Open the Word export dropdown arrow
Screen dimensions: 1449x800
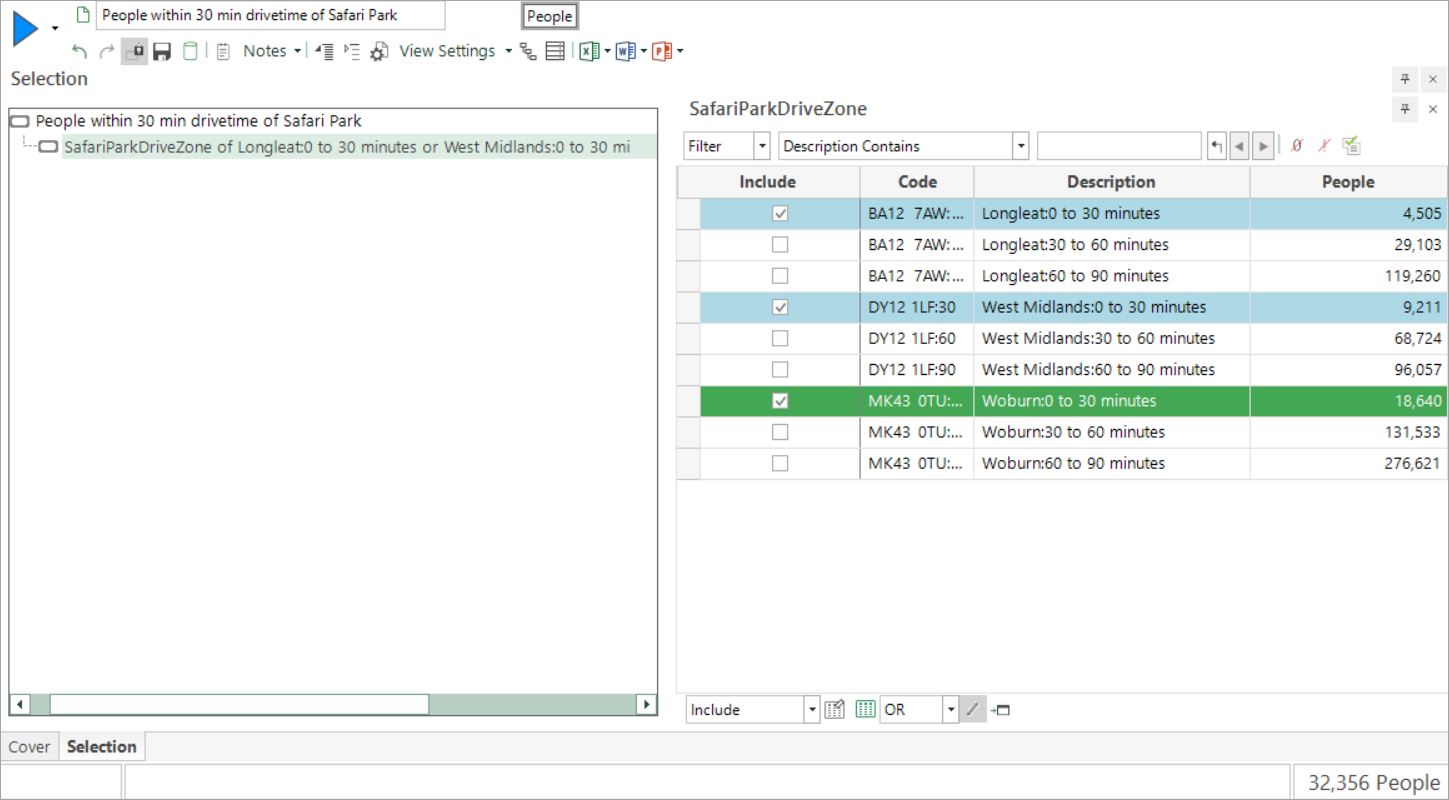(644, 51)
